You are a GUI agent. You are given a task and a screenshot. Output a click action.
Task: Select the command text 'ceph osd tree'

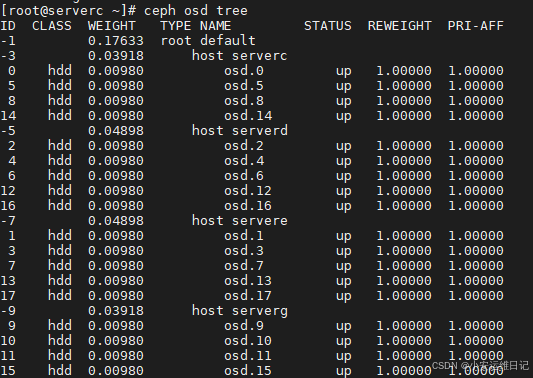pyautogui.click(x=195, y=11)
